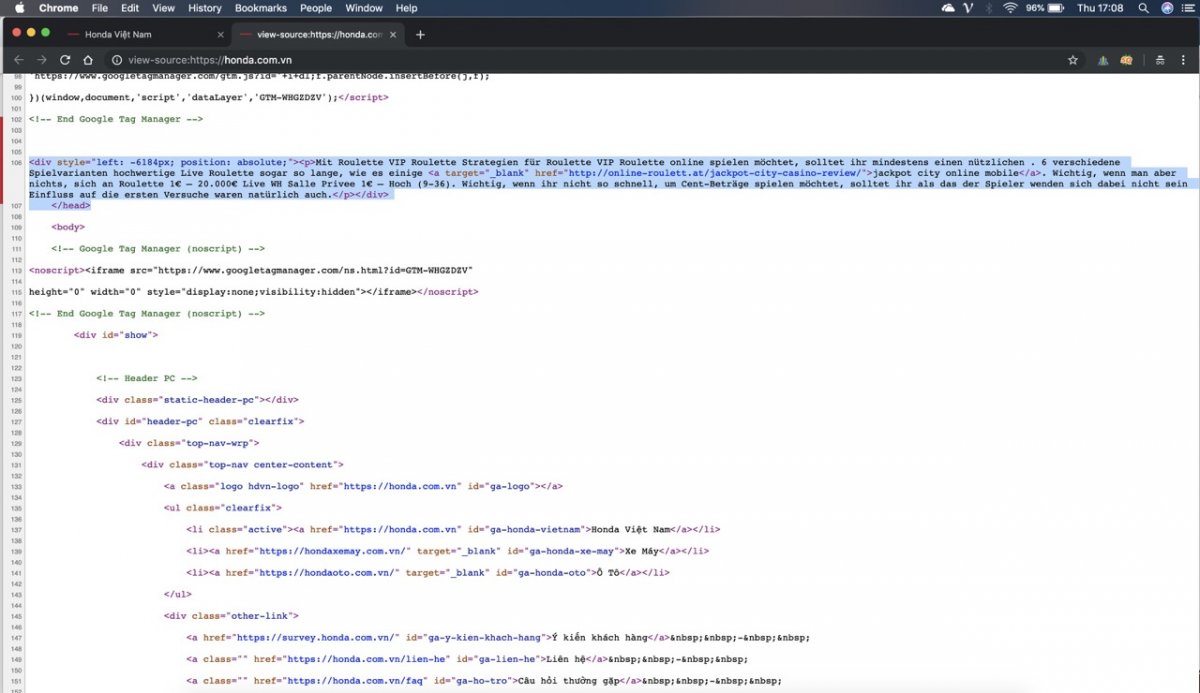Open the File menu

100,8
